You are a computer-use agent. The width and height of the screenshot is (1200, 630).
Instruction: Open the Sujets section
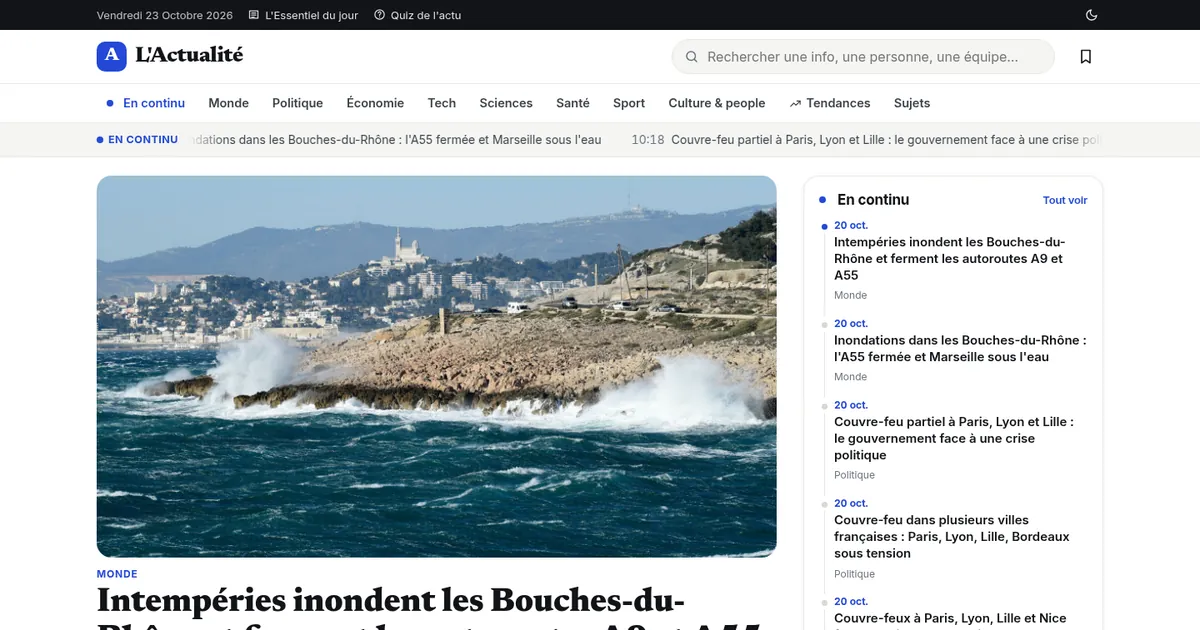[x=912, y=103]
